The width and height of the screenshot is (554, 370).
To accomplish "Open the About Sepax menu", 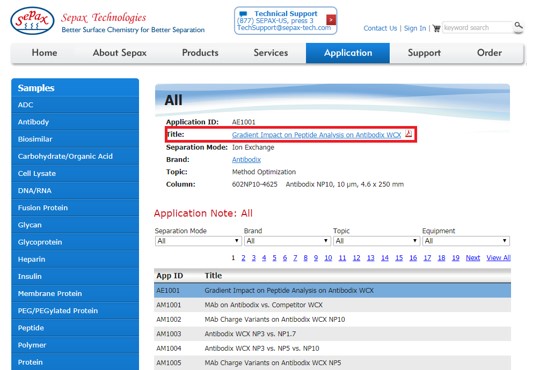I will [119, 53].
